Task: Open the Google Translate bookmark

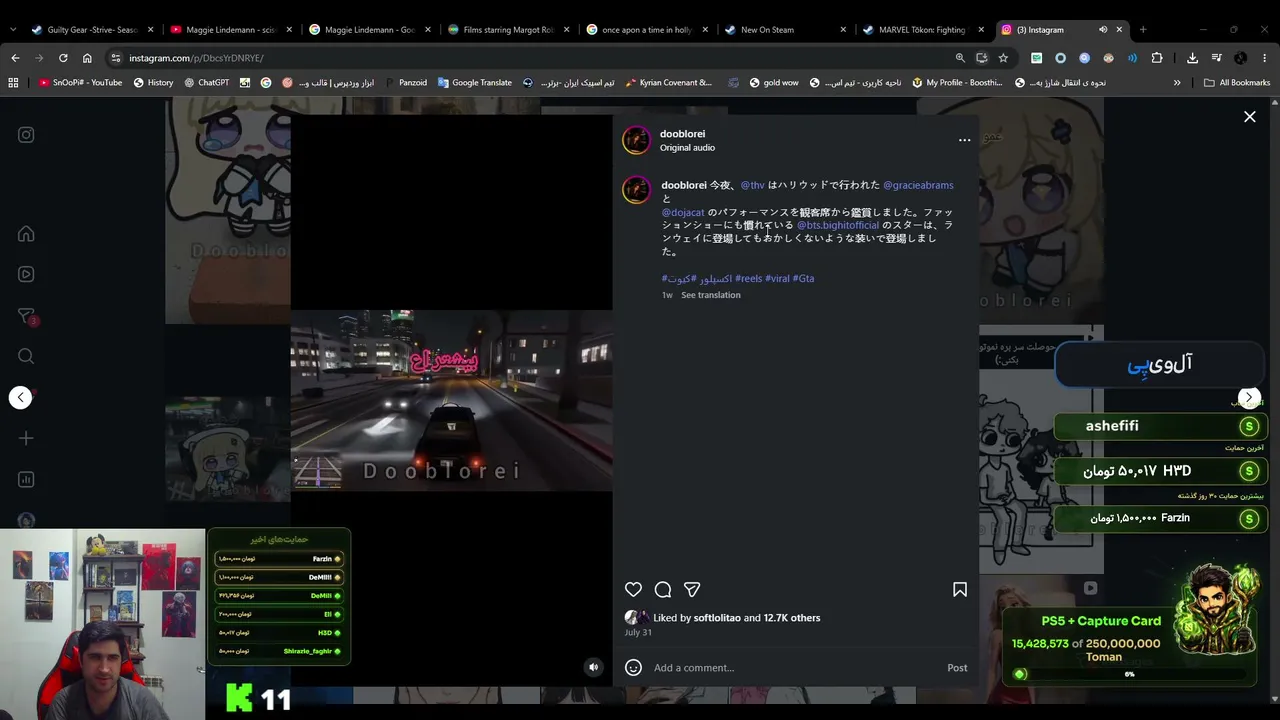Action: [474, 83]
